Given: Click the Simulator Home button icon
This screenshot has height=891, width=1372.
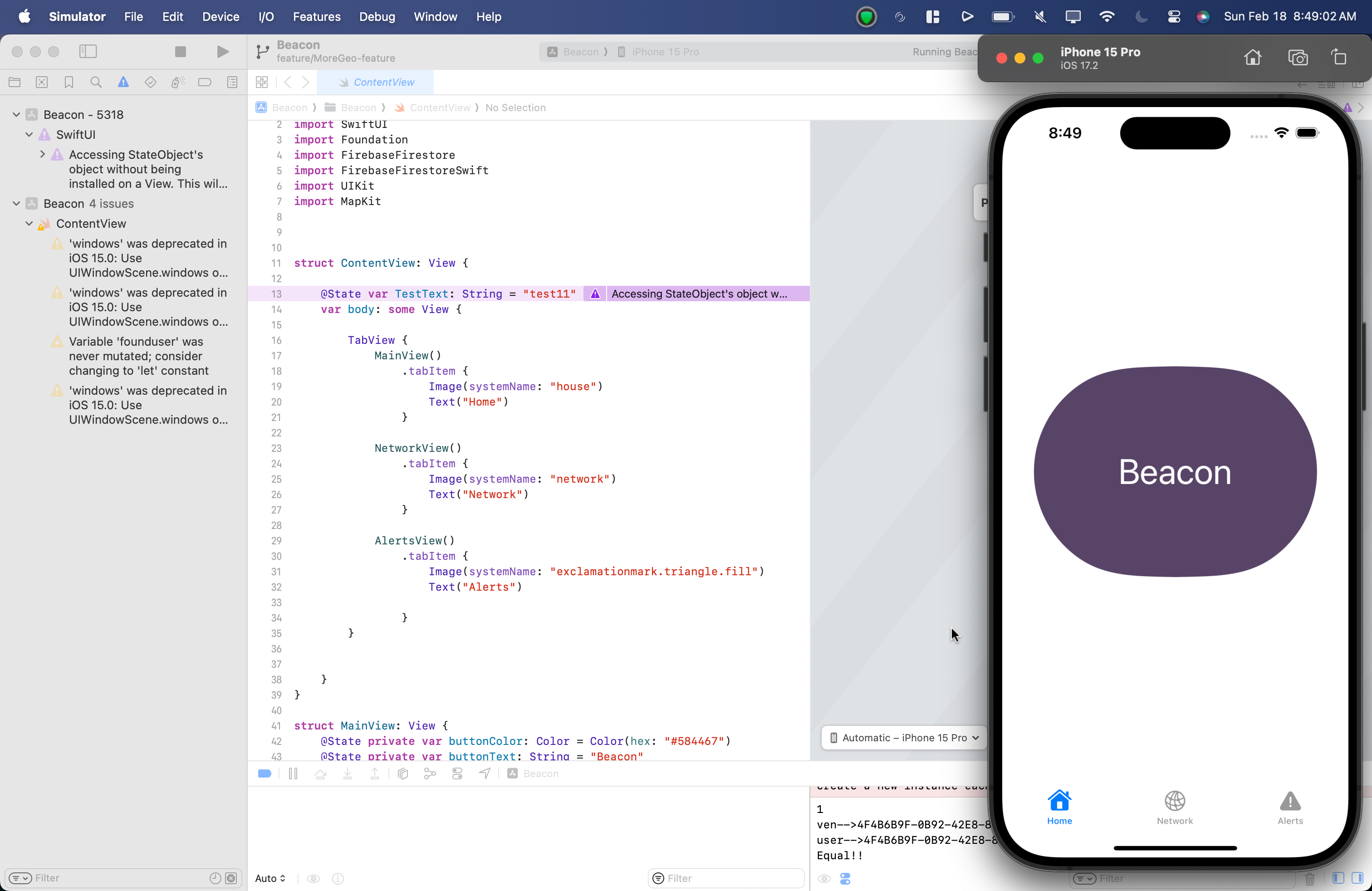Looking at the screenshot, I should pyautogui.click(x=1252, y=58).
